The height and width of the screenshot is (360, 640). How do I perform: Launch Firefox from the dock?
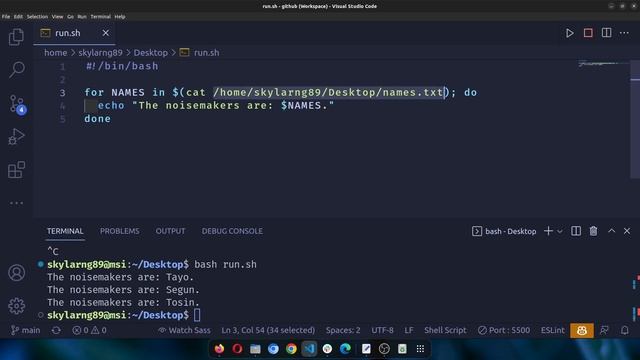tap(219, 349)
